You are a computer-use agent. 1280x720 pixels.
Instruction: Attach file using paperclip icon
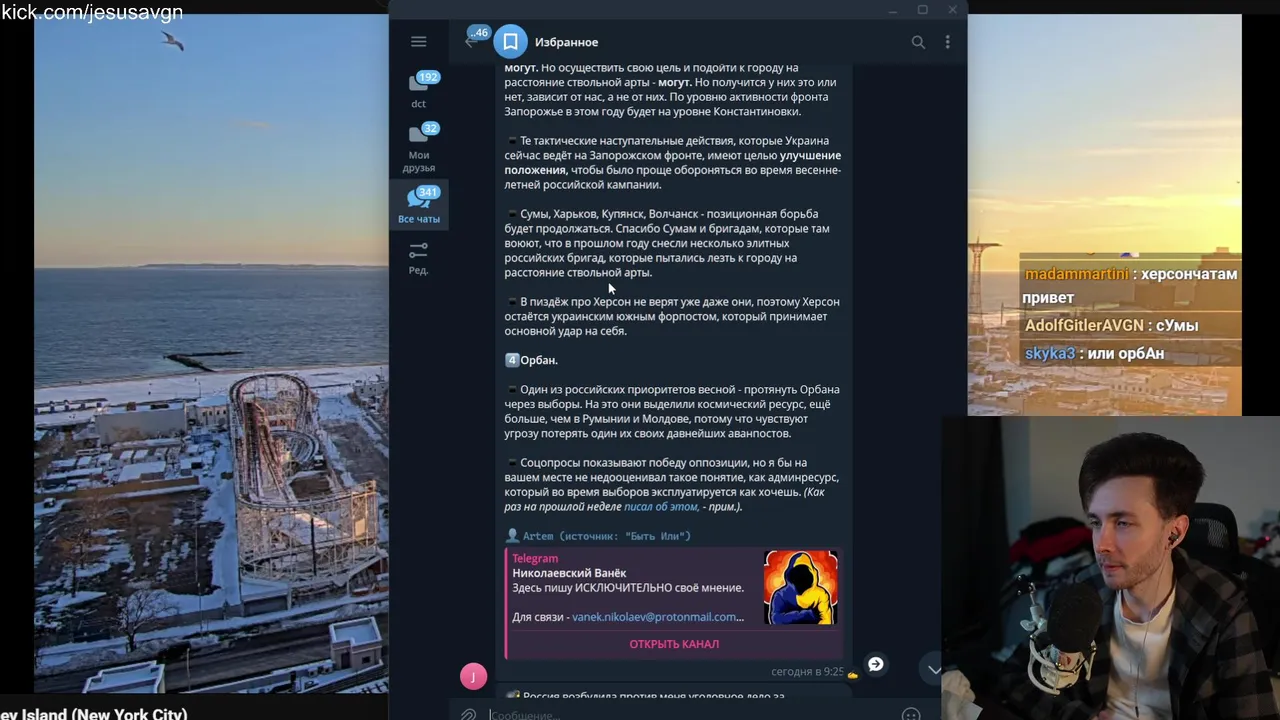point(468,714)
